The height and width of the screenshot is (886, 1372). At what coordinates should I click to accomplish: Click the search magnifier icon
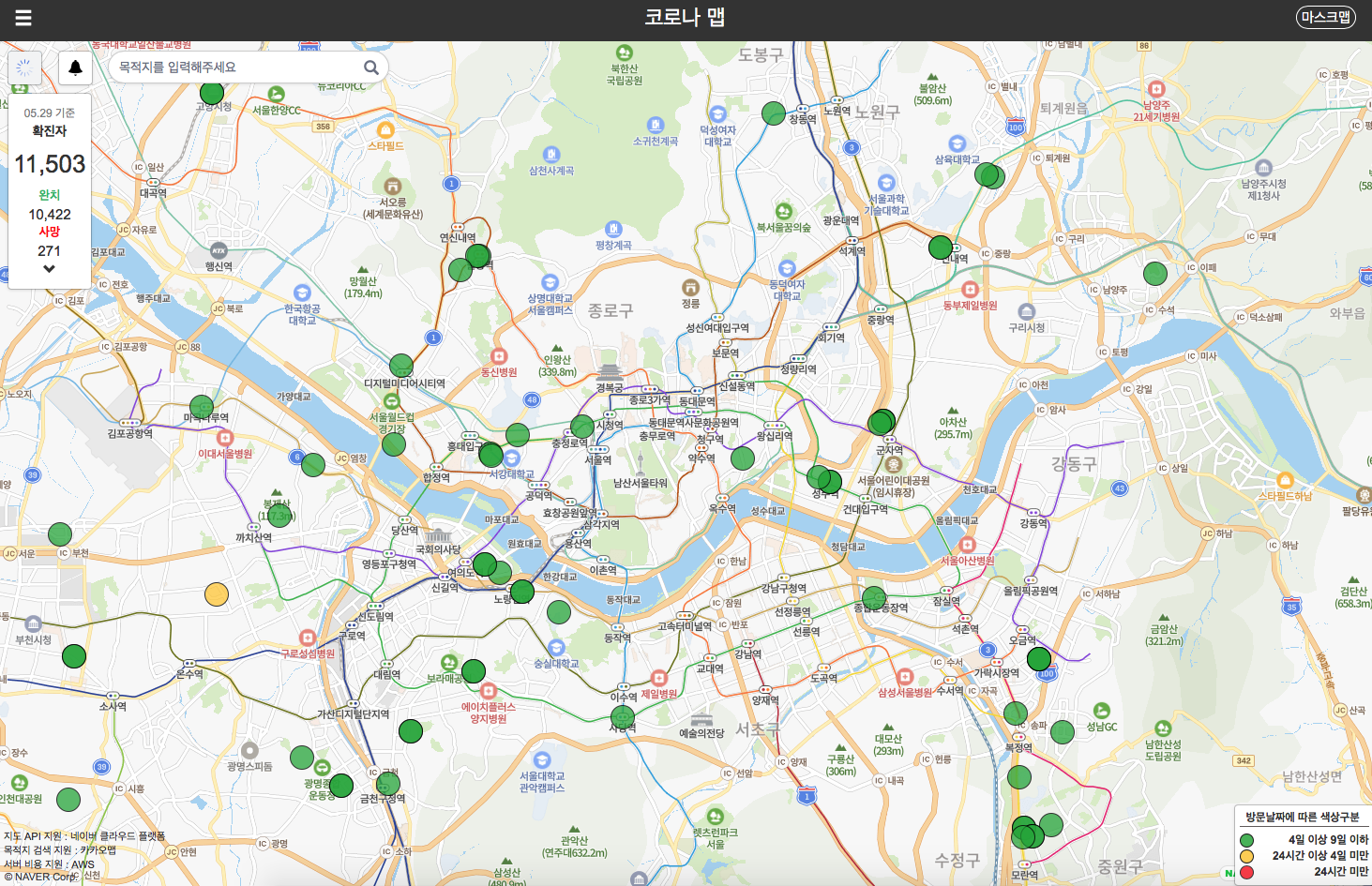[x=371, y=68]
